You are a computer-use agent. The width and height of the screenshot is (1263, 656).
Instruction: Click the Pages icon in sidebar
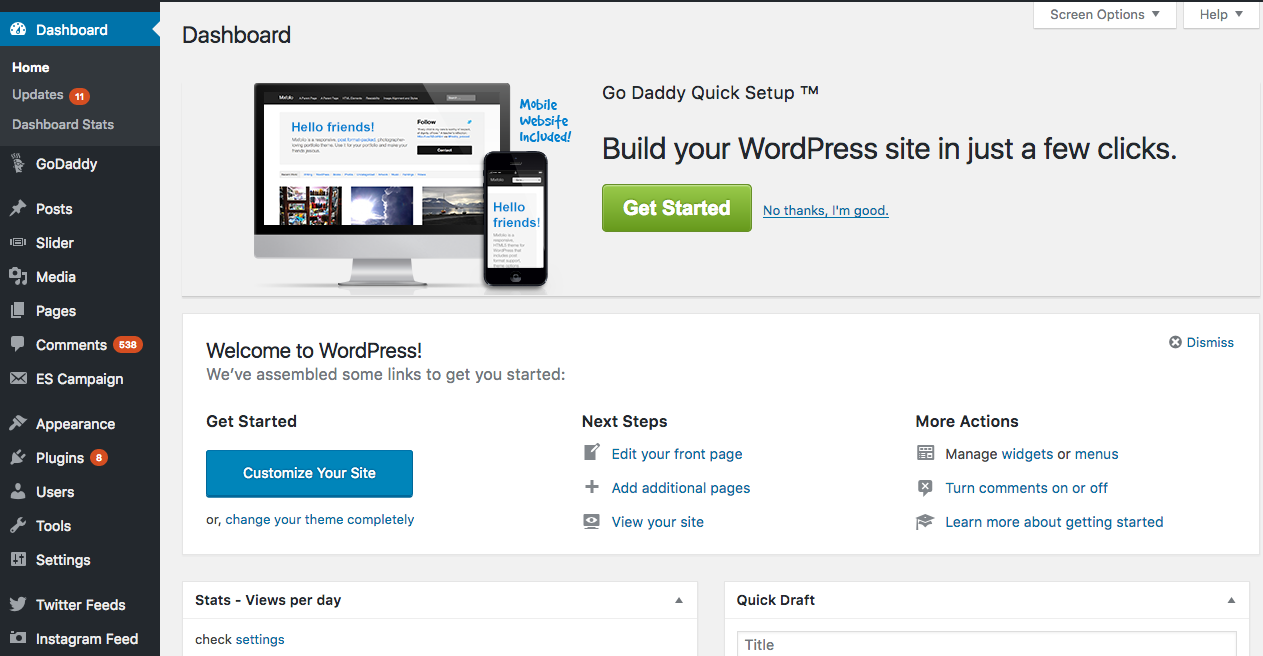pyautogui.click(x=18, y=311)
